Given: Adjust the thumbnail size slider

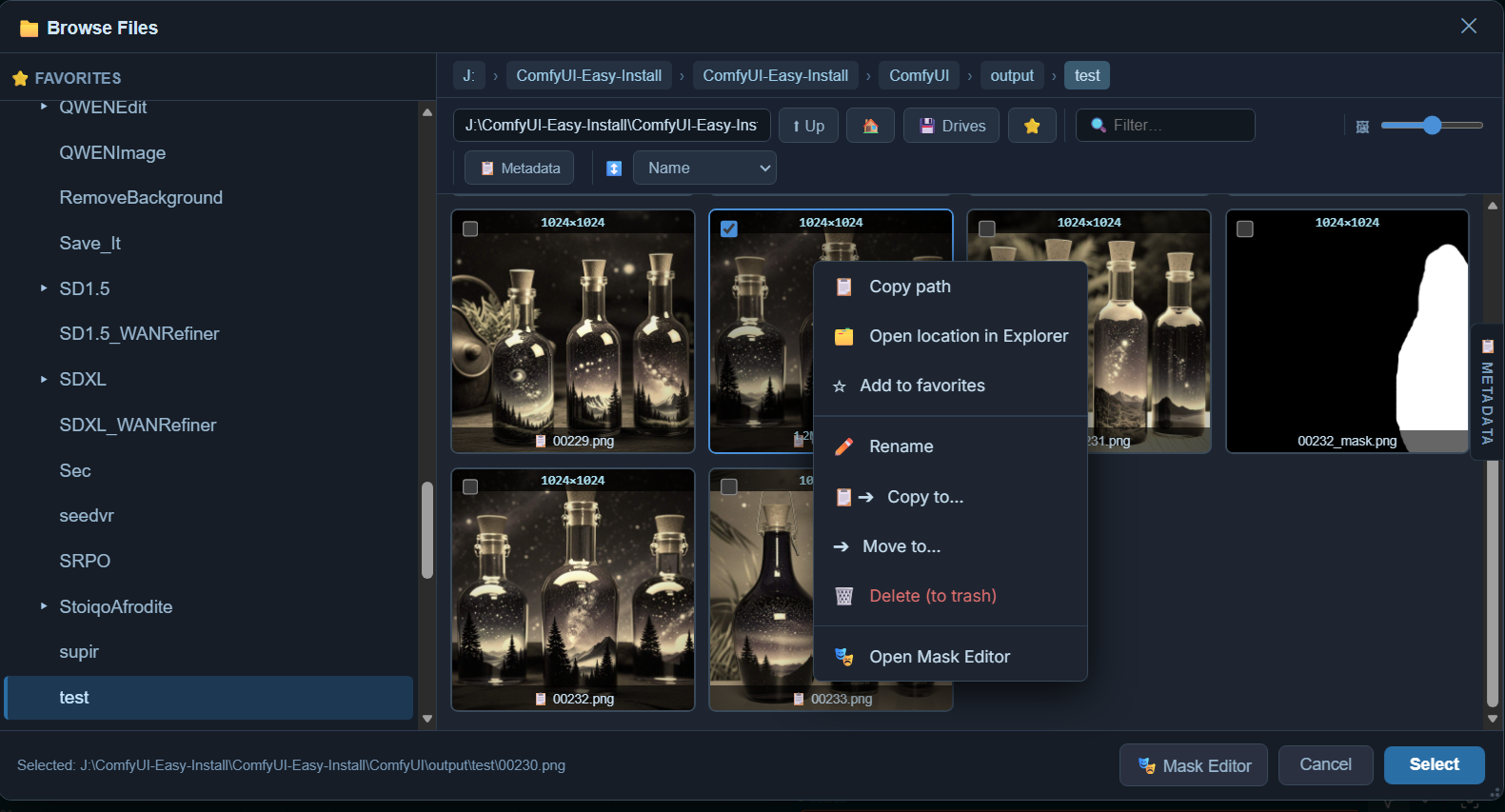Looking at the screenshot, I should point(1432,126).
